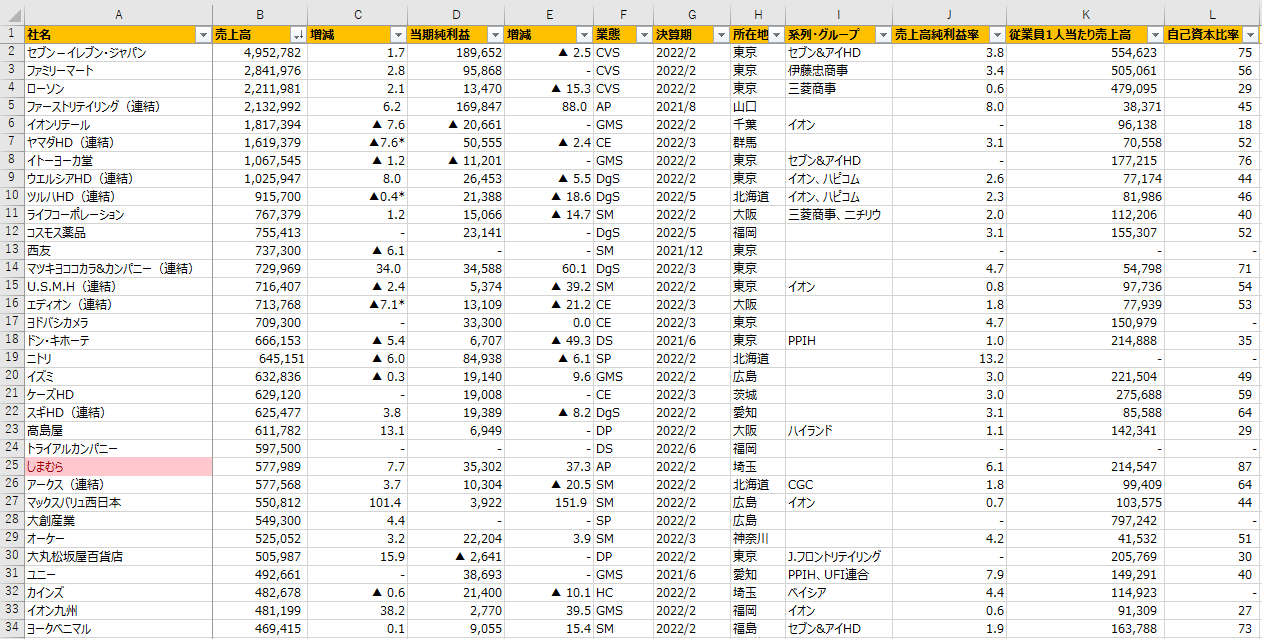Viewport: 1262px width, 639px height.
Task: Select row 25 by its row number
Action: (x=12, y=466)
